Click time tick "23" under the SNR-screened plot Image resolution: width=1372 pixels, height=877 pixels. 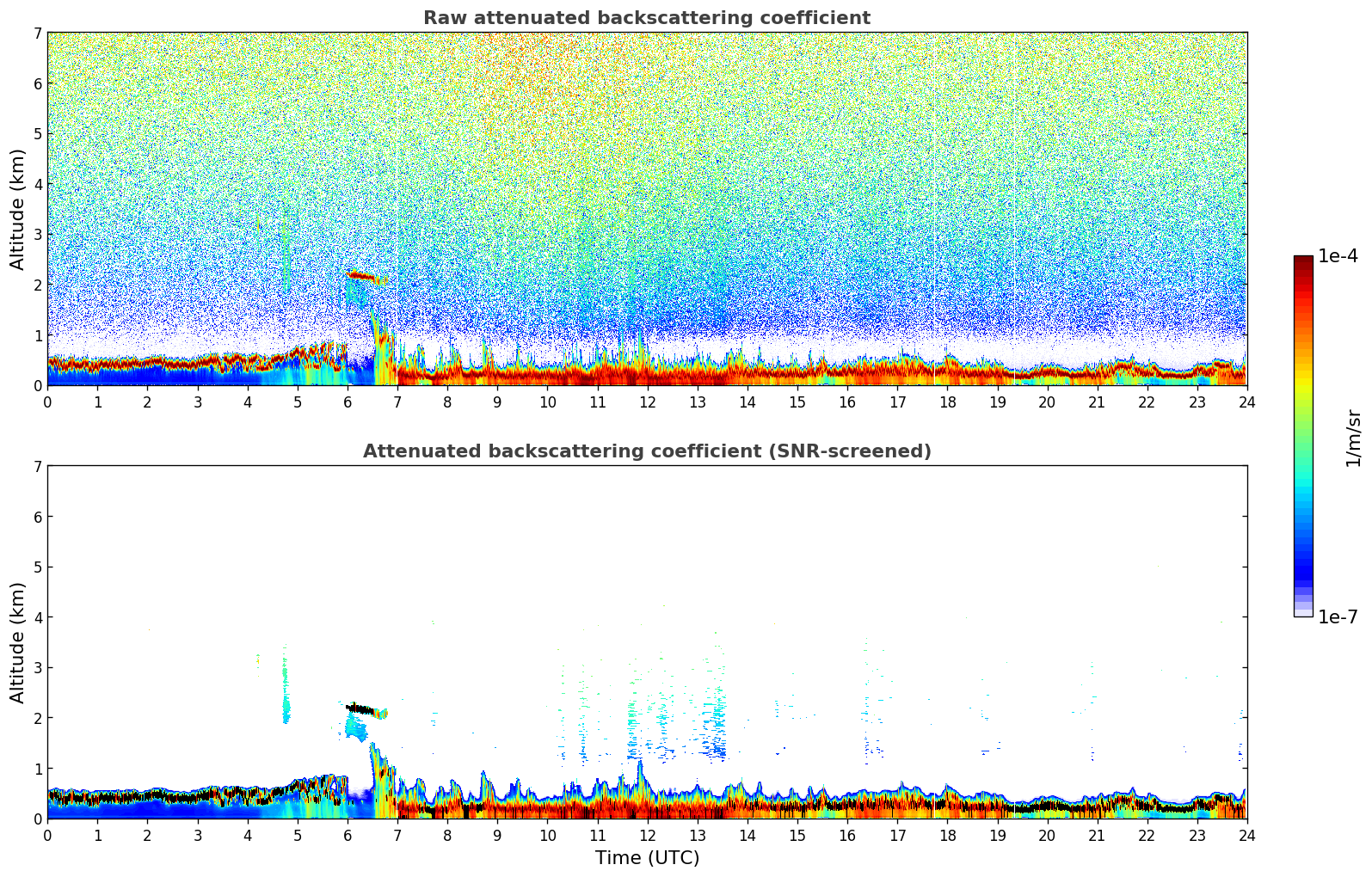coord(1197,835)
